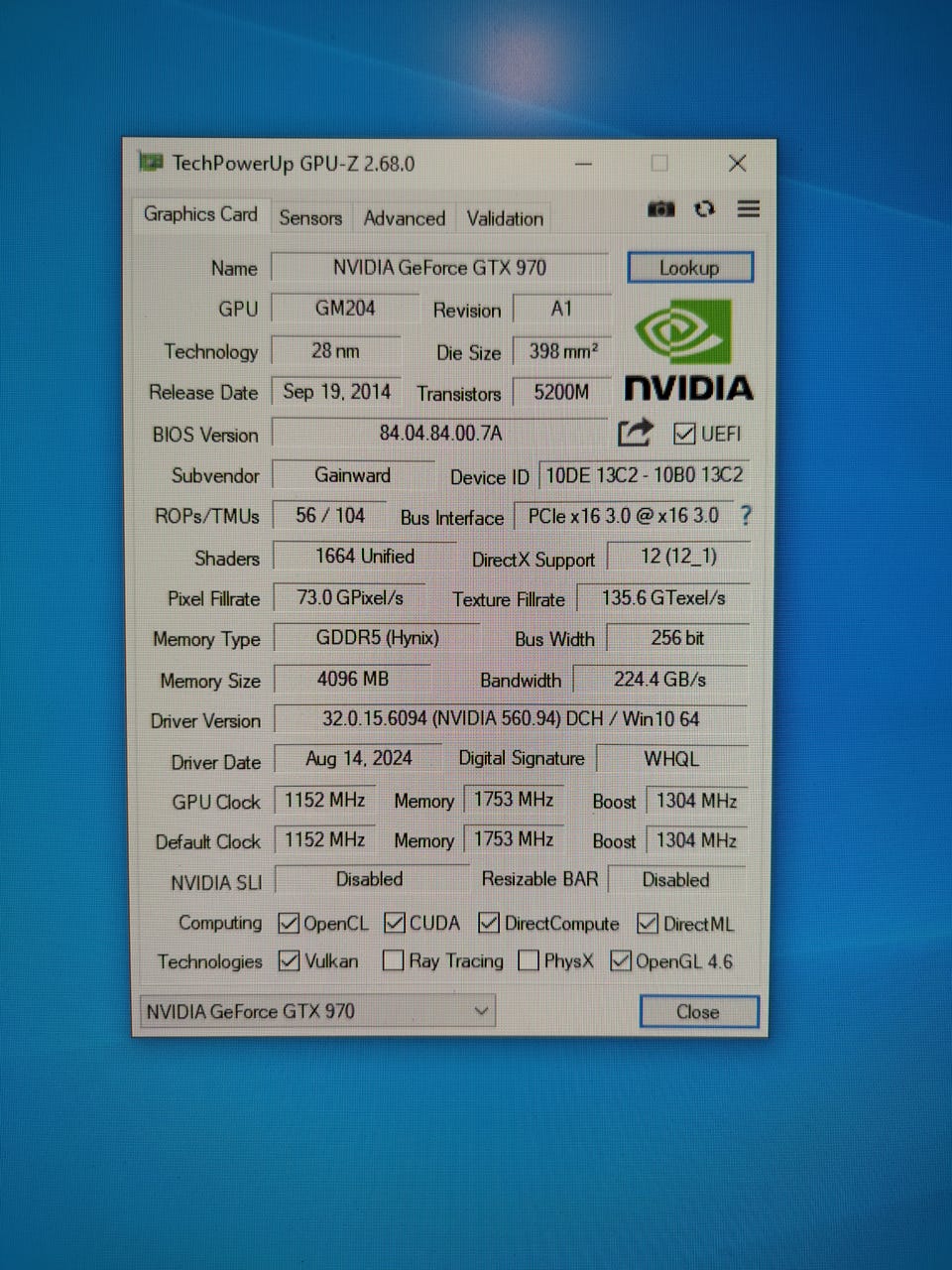
Task: Toggle the PhysX checkbox
Action: point(529,960)
